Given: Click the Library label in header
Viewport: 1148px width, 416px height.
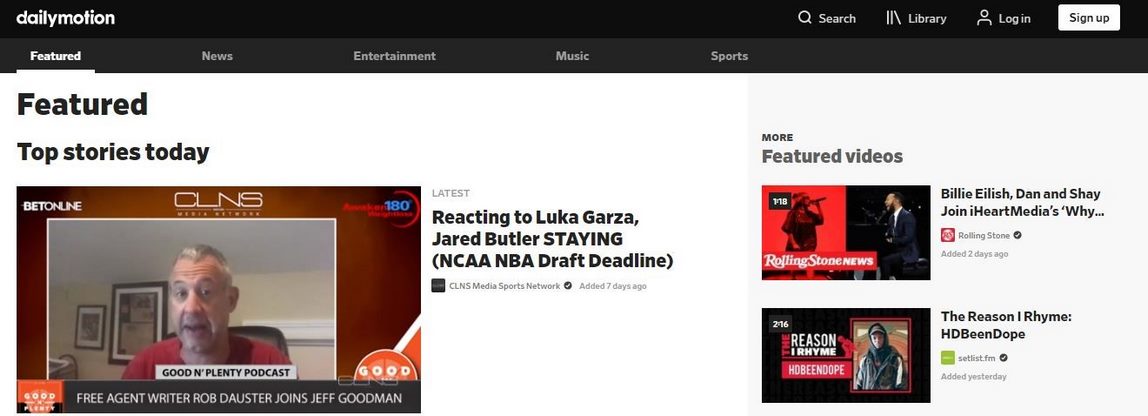Looking at the screenshot, I should click(x=927, y=18).
